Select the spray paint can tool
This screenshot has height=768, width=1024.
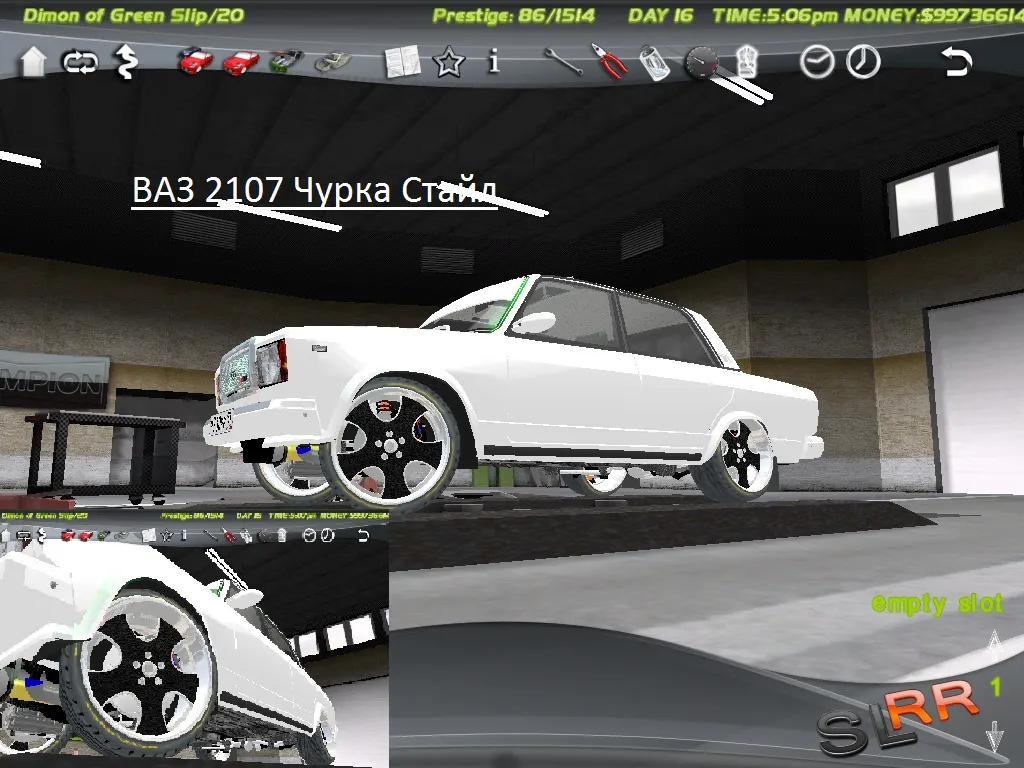pos(654,63)
